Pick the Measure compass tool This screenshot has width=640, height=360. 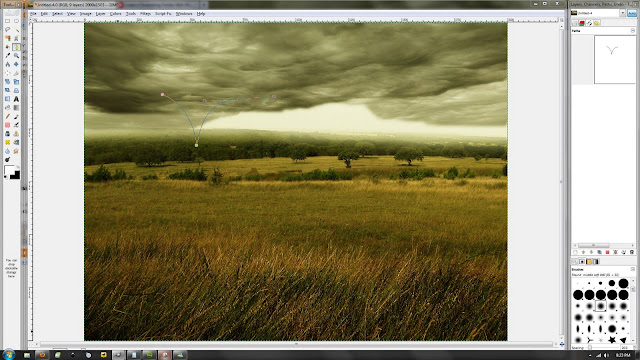click(7, 64)
